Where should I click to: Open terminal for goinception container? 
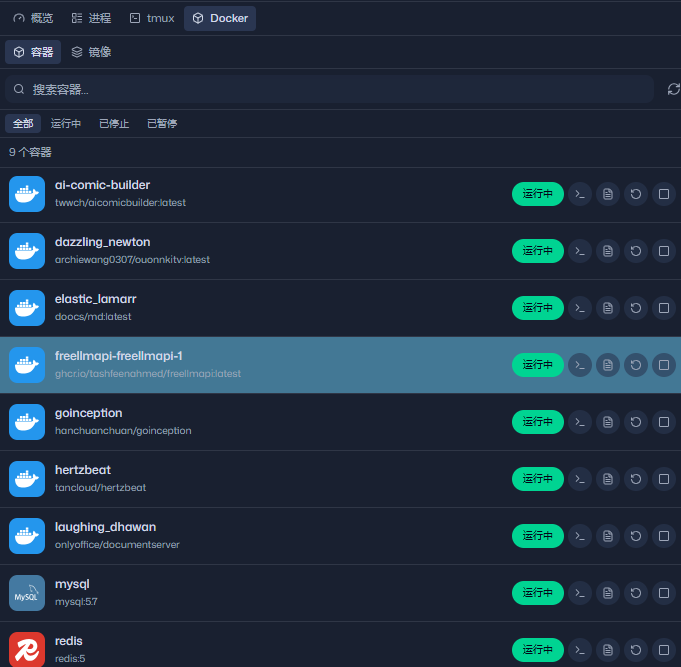[x=580, y=422]
